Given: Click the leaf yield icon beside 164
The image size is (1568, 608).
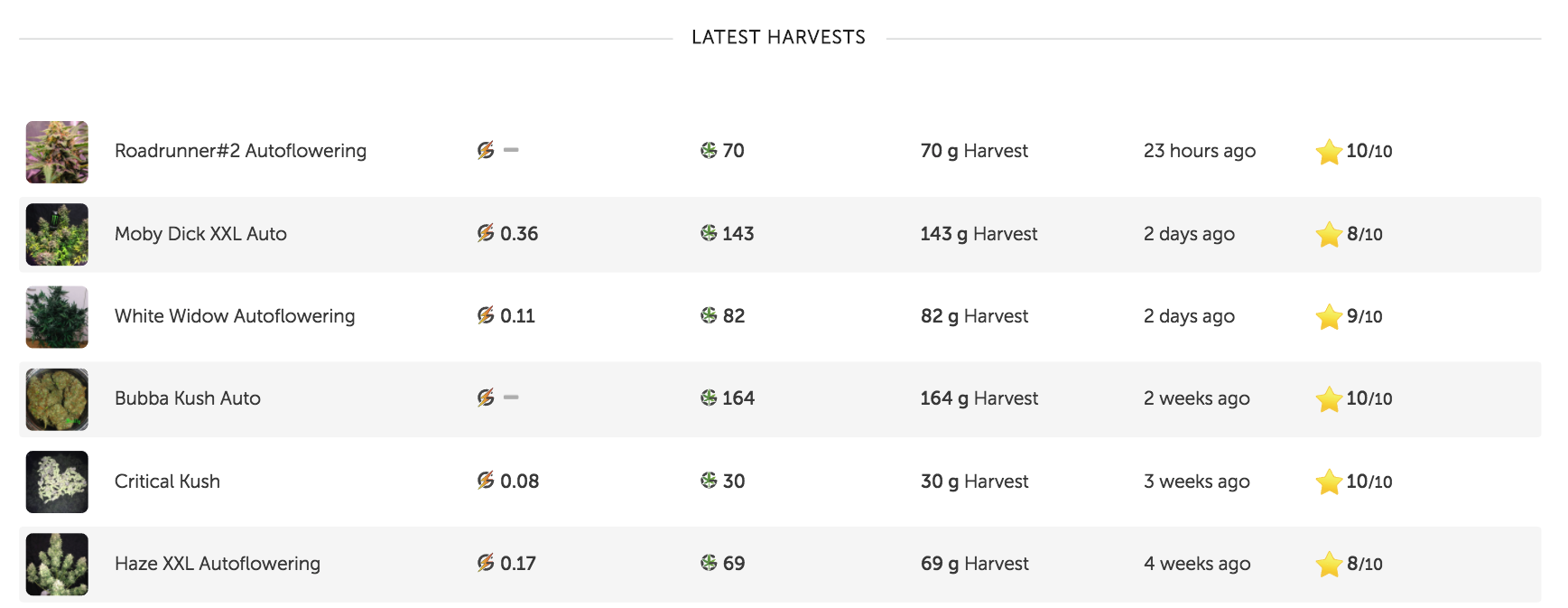Looking at the screenshot, I should pos(709,398).
